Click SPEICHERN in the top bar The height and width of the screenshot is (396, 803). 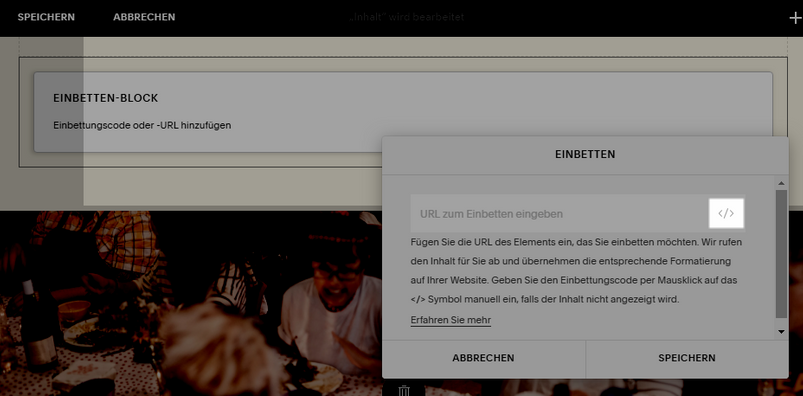(46, 17)
